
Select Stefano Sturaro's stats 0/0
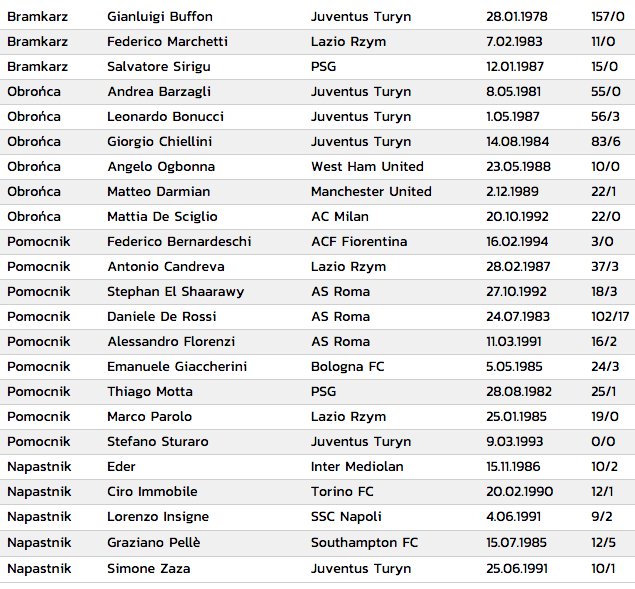(x=603, y=442)
